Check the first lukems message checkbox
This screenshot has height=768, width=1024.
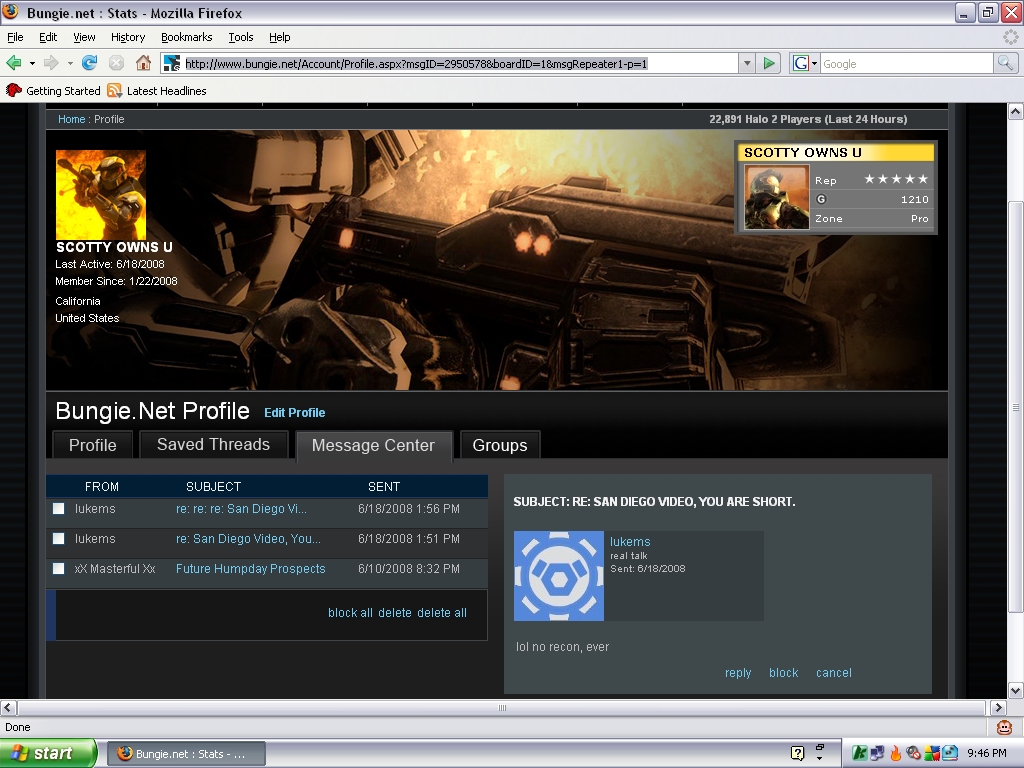pyautogui.click(x=59, y=509)
